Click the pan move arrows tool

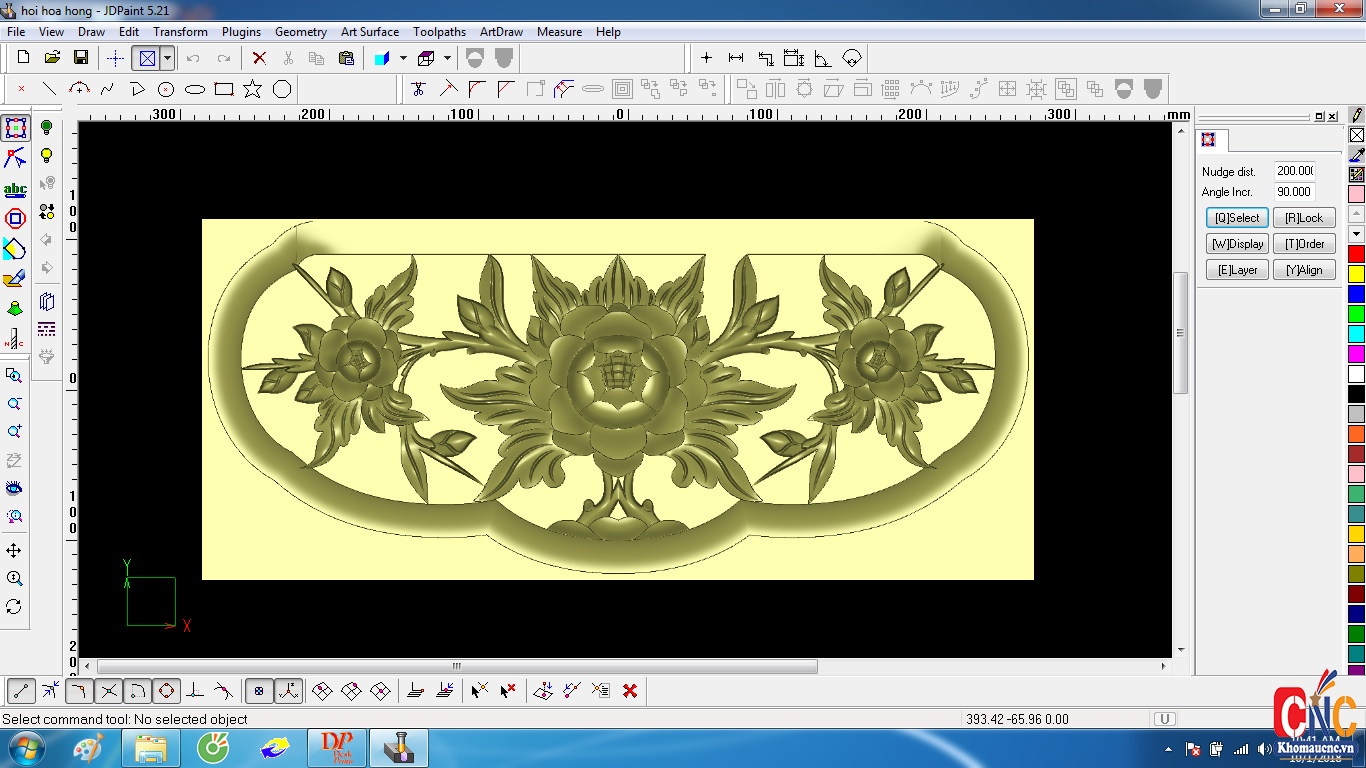14,551
